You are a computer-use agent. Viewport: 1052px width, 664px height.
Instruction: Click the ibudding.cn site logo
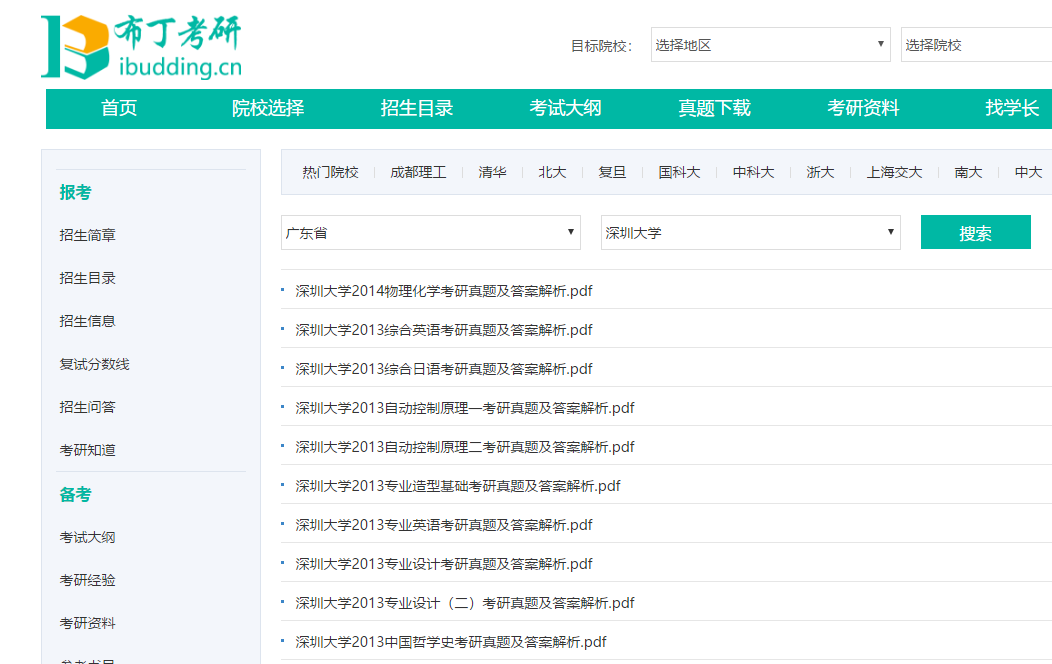pyautogui.click(x=142, y=47)
